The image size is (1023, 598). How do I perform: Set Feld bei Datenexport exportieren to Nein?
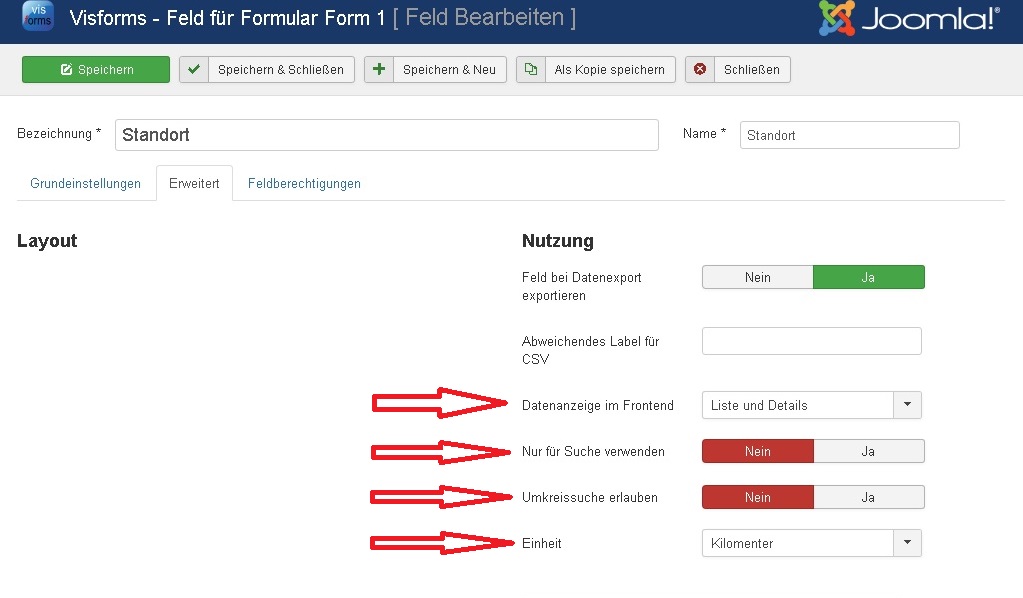tap(757, 277)
